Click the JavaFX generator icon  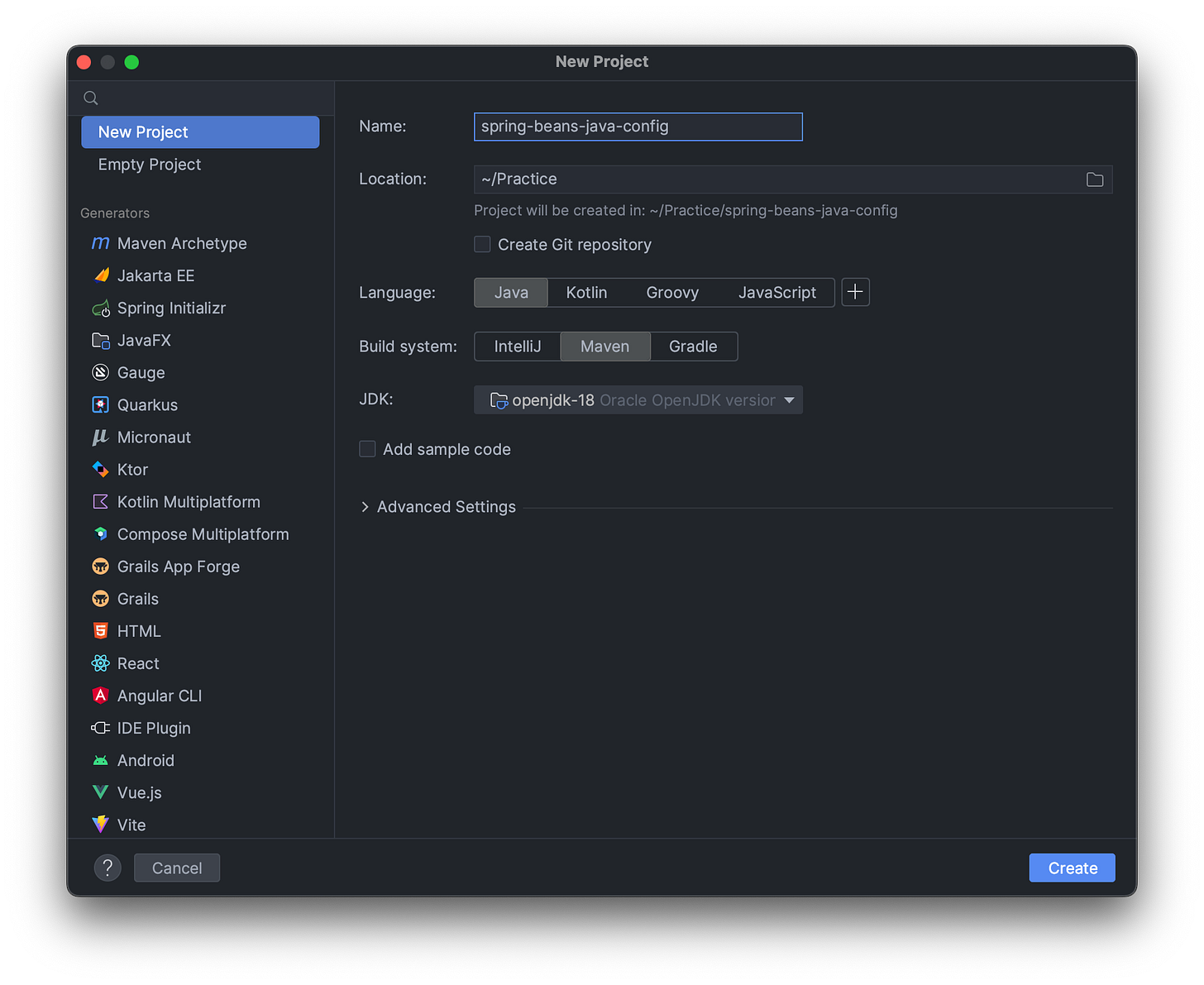click(x=101, y=340)
